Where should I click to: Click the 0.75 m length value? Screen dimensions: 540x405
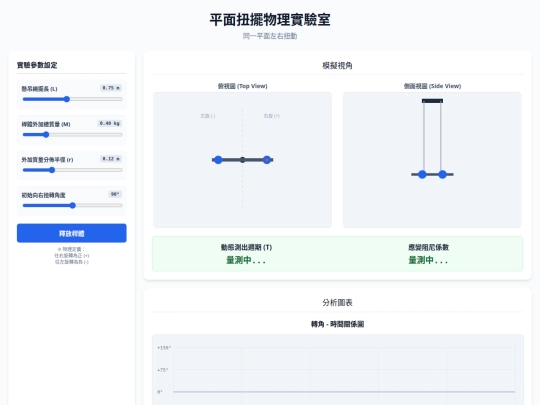pyautogui.click(x=111, y=88)
